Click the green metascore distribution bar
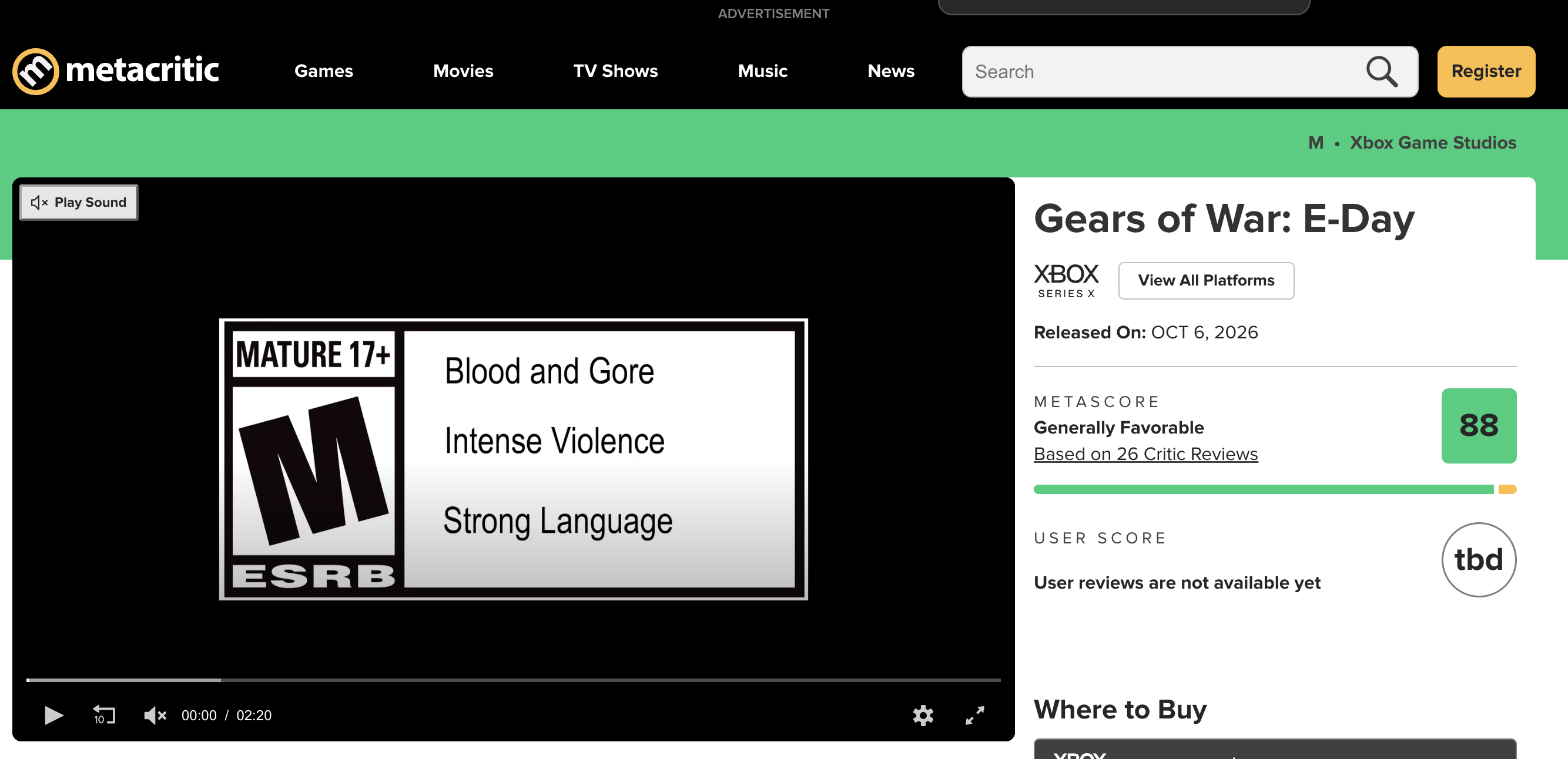The height and width of the screenshot is (759, 1568). click(1263, 489)
